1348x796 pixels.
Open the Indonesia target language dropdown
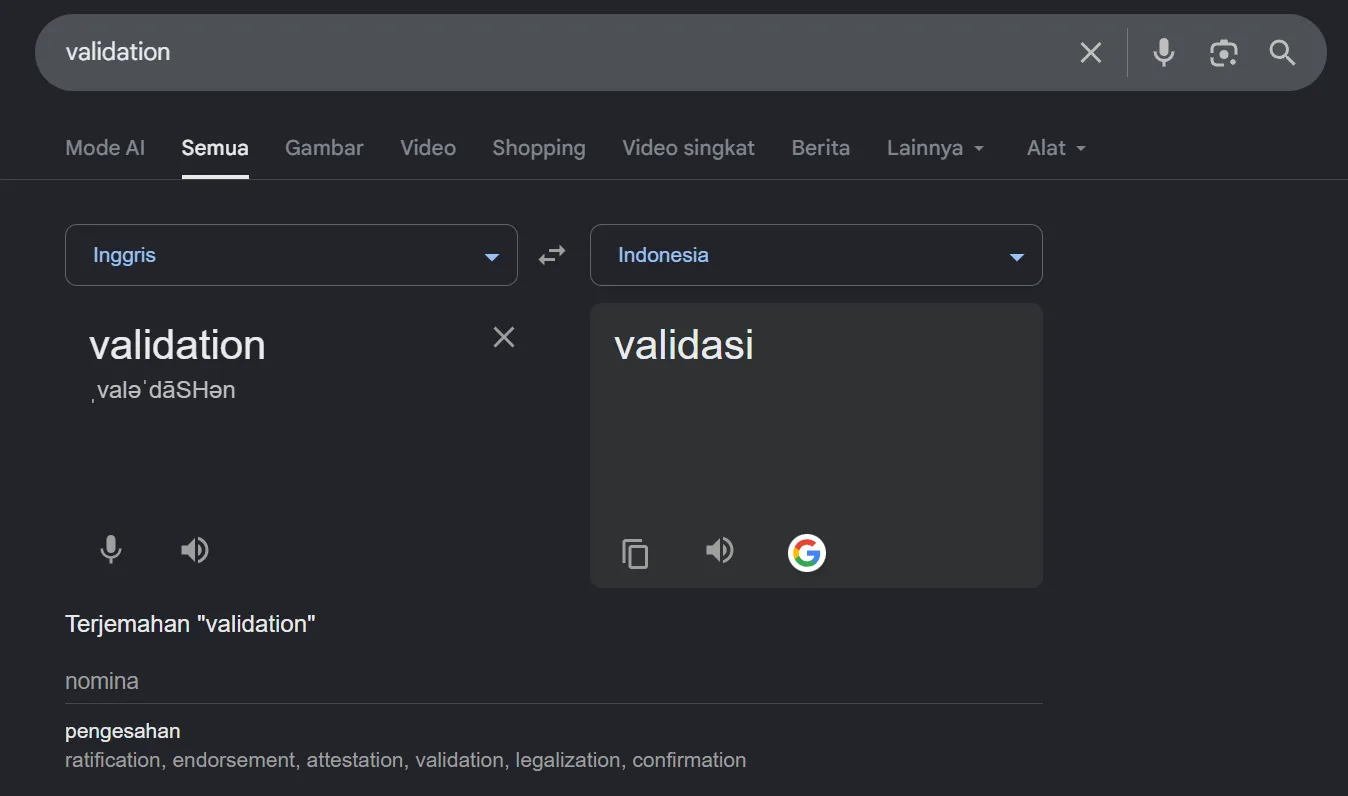click(x=816, y=255)
